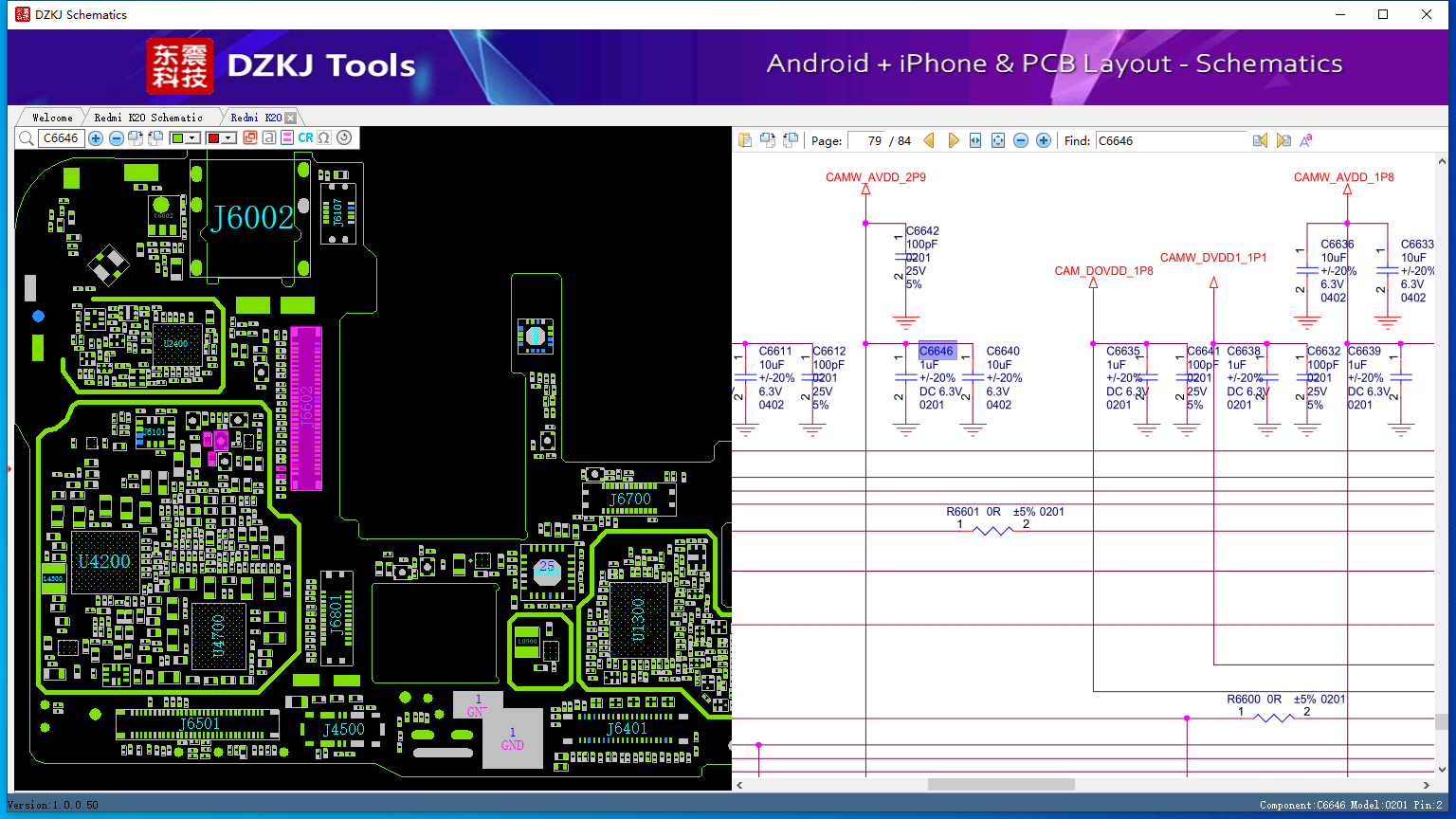Open the red color dropdown arrow
Viewport: 1456px width, 819px height.
click(229, 138)
